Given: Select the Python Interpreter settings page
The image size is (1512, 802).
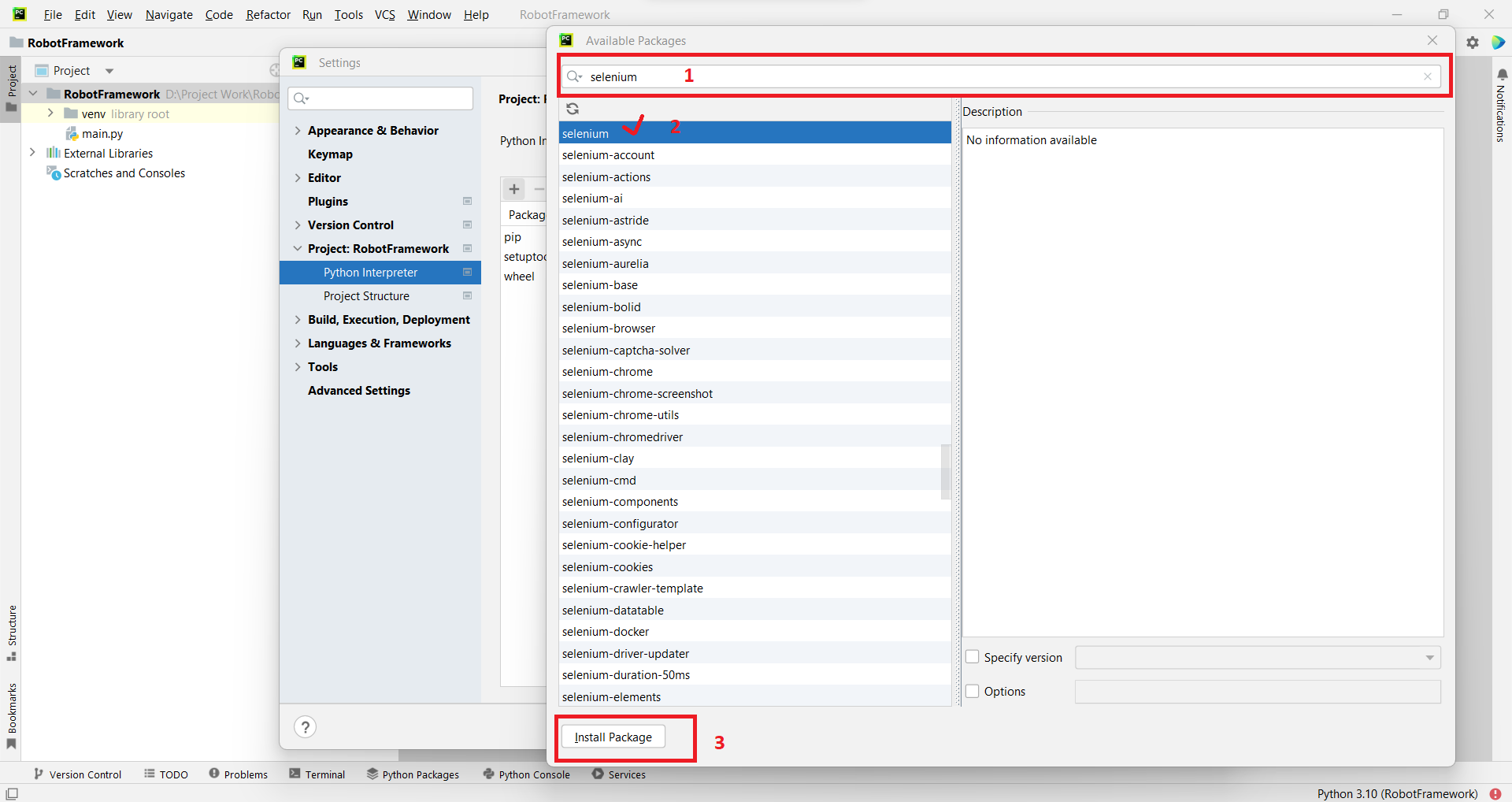Looking at the screenshot, I should tap(371, 272).
